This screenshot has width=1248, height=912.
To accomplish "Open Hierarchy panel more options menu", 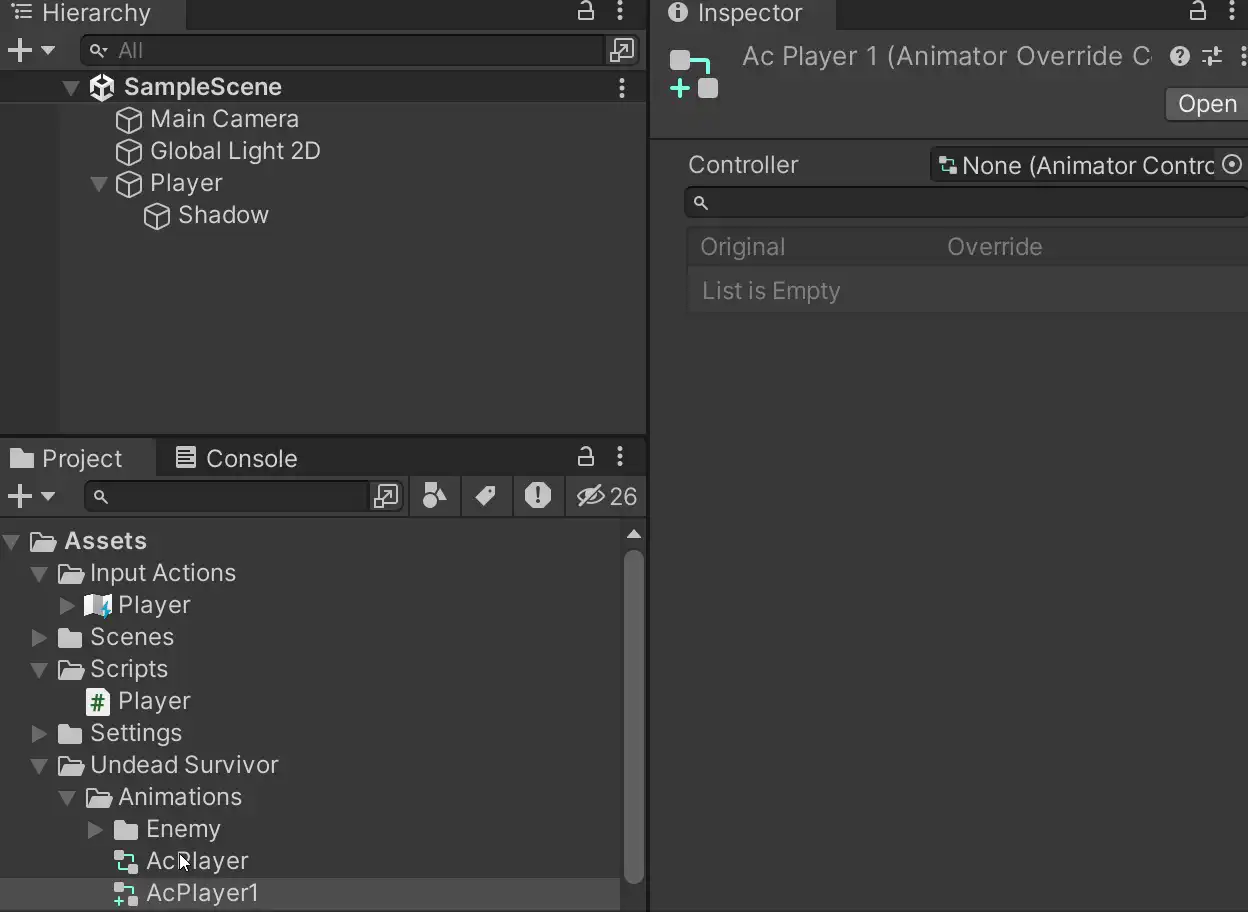I will pos(620,12).
